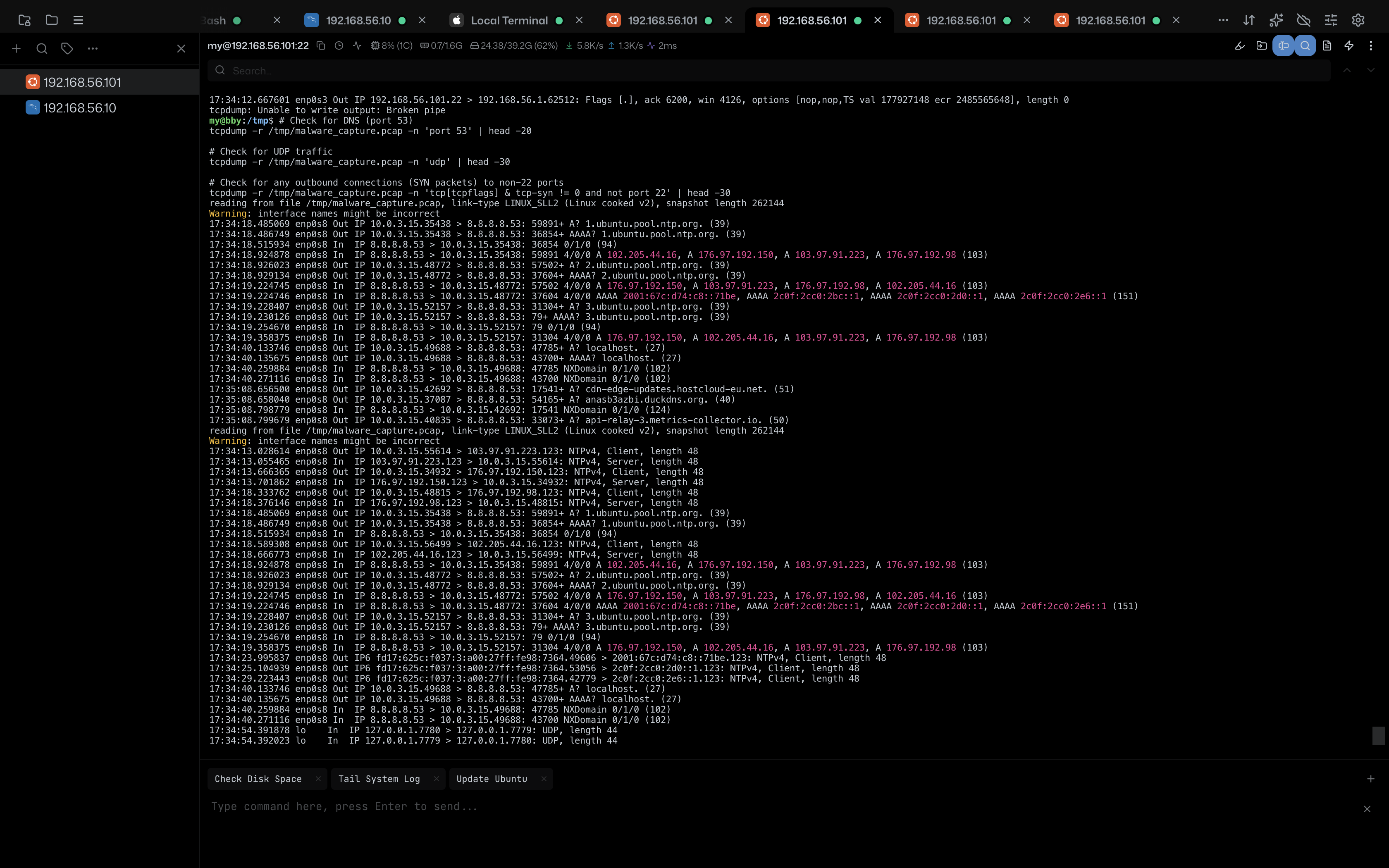The width and height of the screenshot is (1389, 868).
Task: Select host 192.168.56.10 in sidebar
Action: pos(100,108)
